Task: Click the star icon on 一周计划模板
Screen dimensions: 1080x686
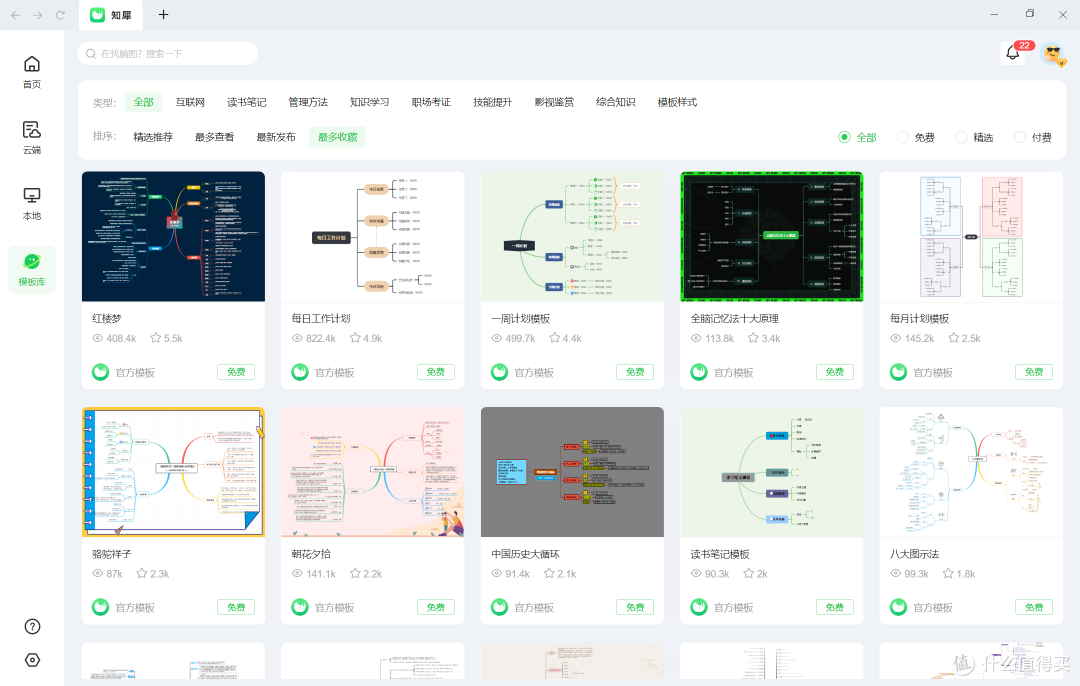Action: click(554, 337)
